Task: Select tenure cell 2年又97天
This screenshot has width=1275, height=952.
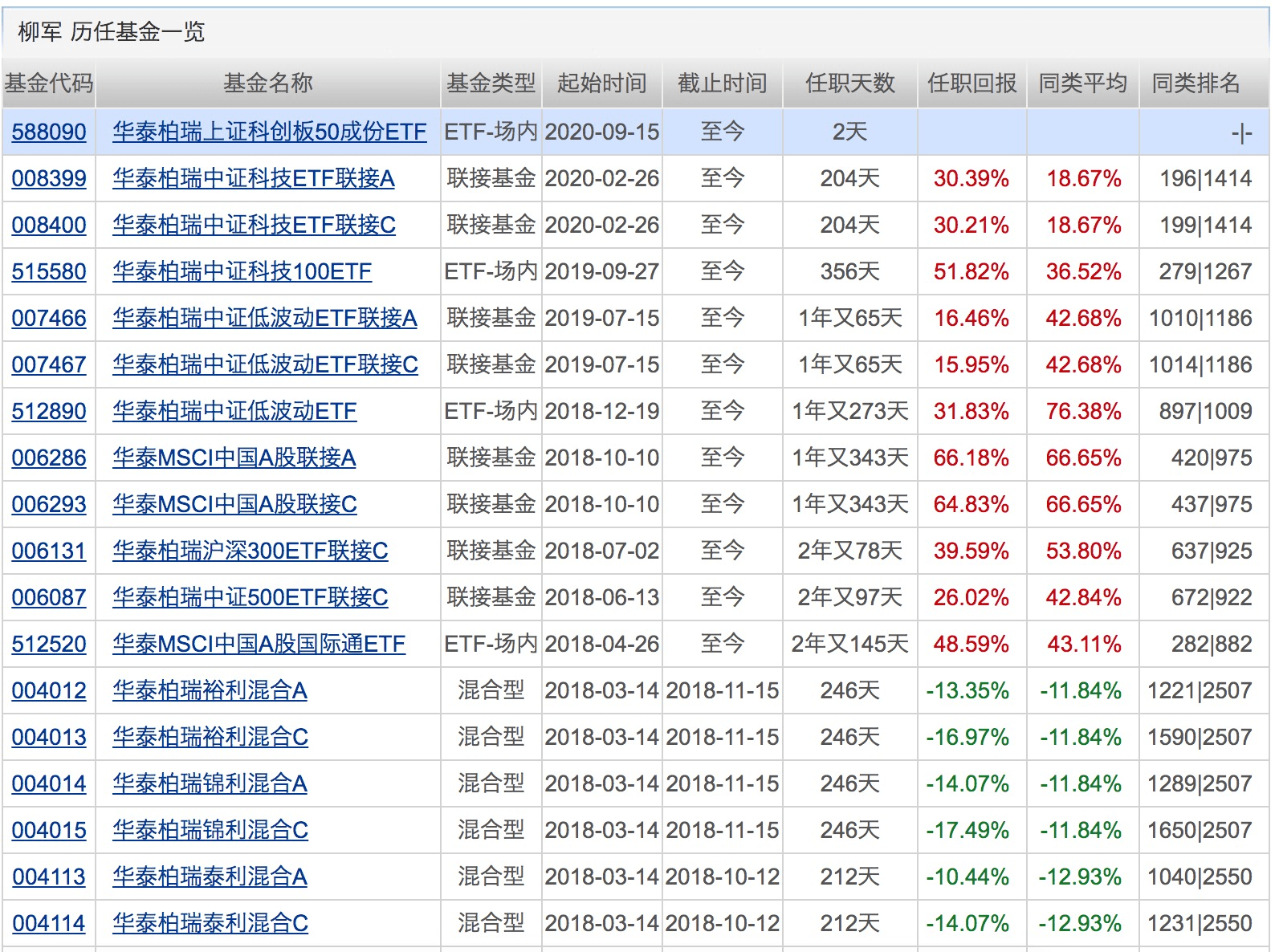Action: (x=850, y=597)
